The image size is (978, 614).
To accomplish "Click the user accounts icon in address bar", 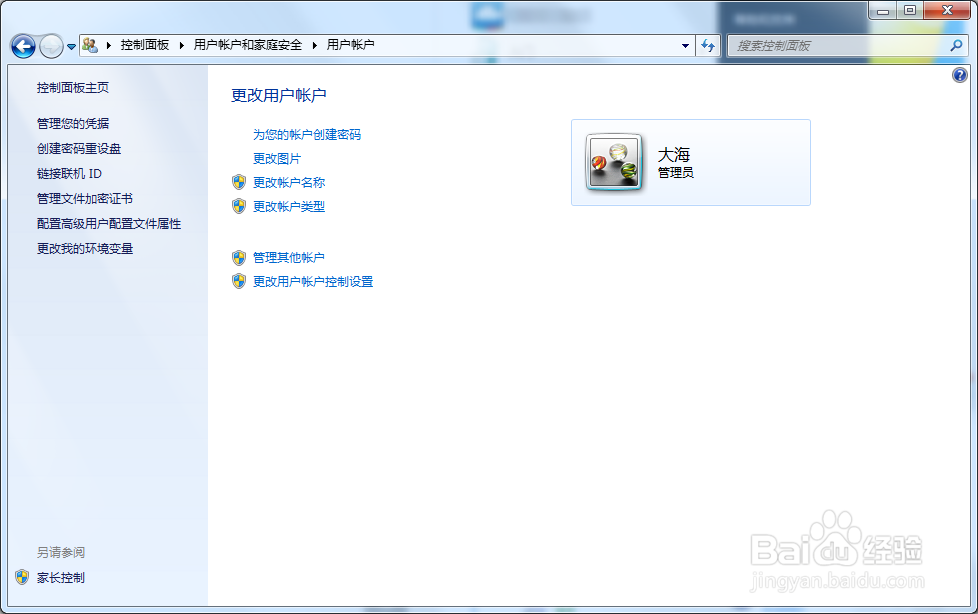I will tap(90, 45).
